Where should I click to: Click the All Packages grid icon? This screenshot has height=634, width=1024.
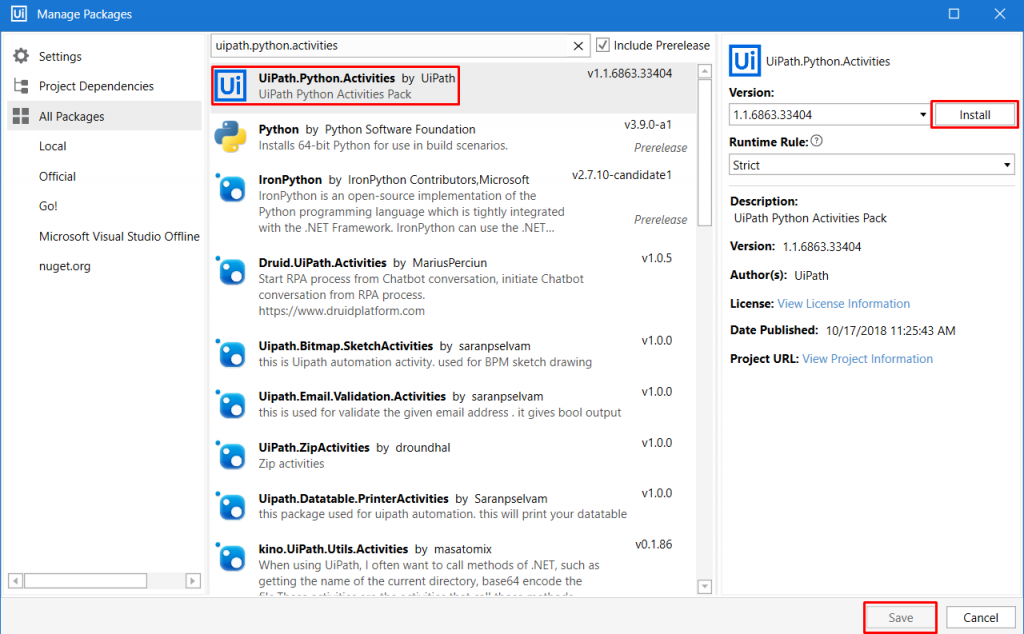point(21,116)
